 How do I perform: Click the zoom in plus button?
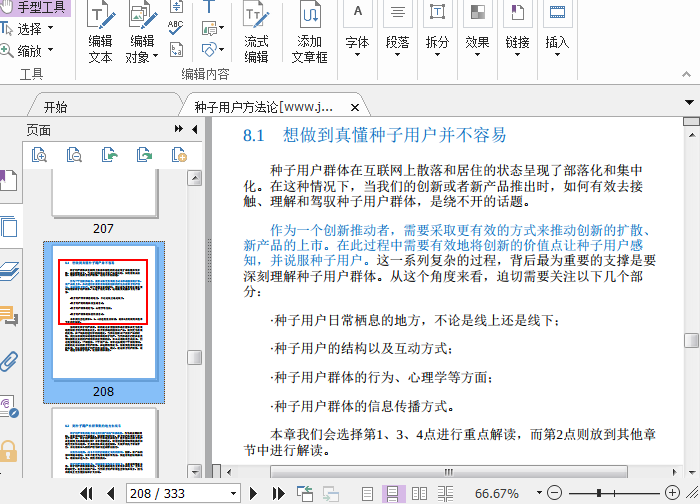(672, 492)
